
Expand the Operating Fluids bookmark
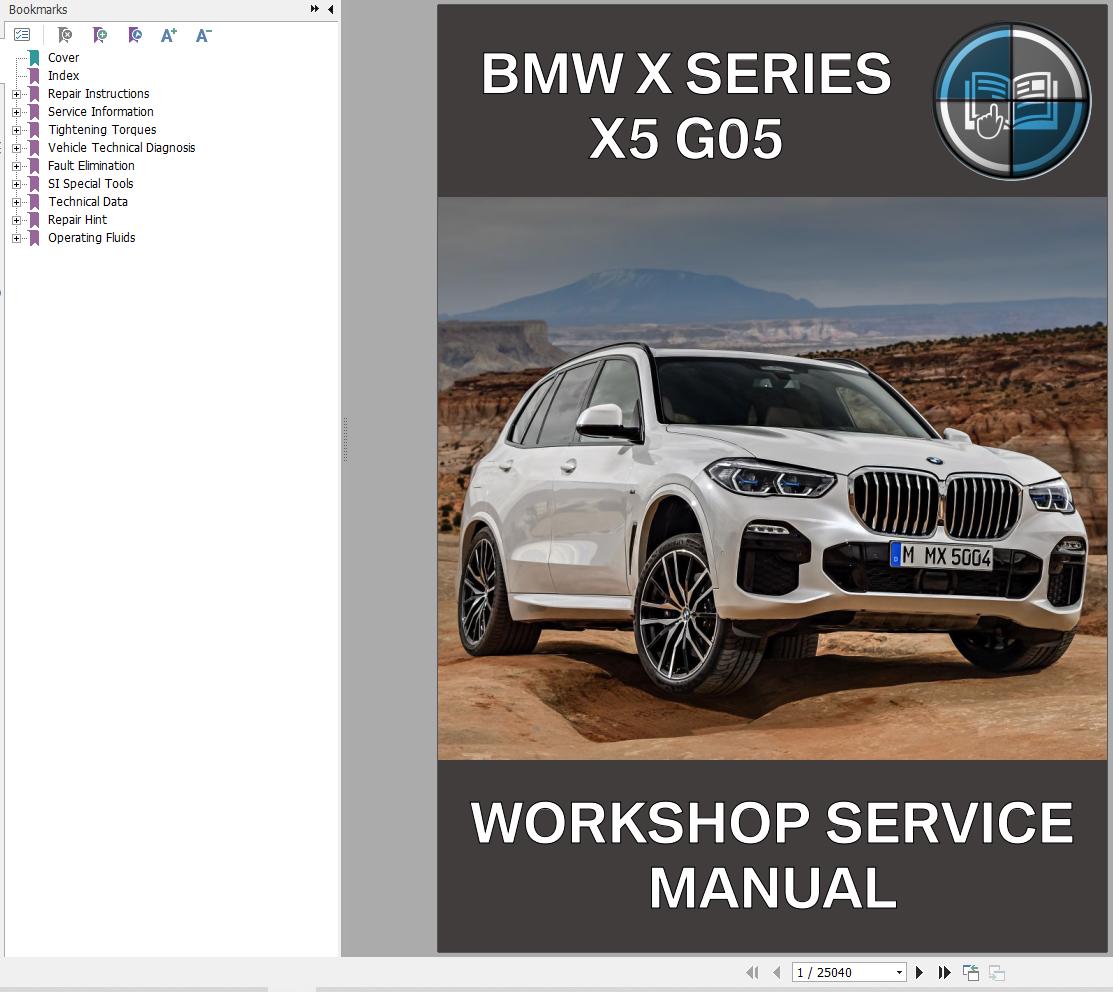click(15, 237)
